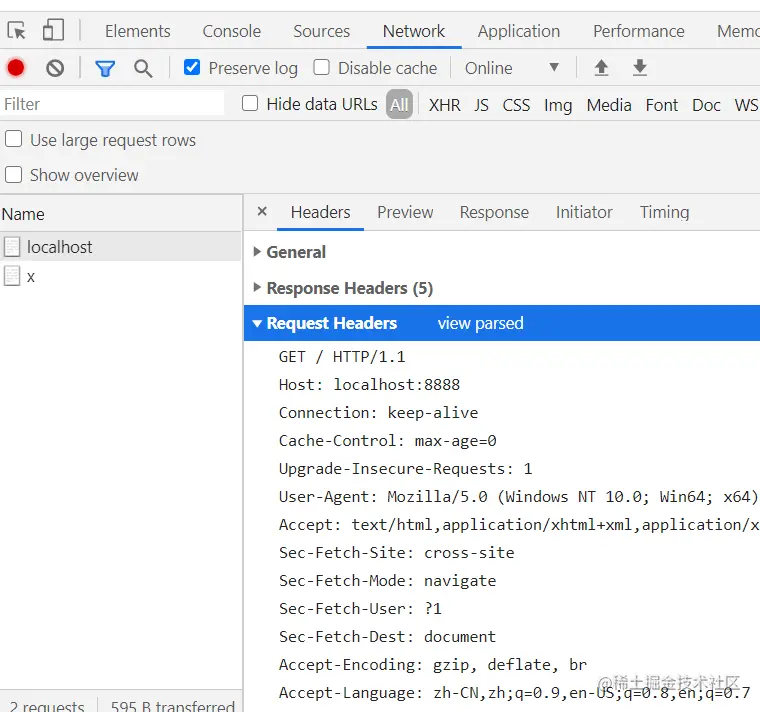760x712 pixels.
Task: Toggle the device toolbar icon
Action: tap(53, 30)
